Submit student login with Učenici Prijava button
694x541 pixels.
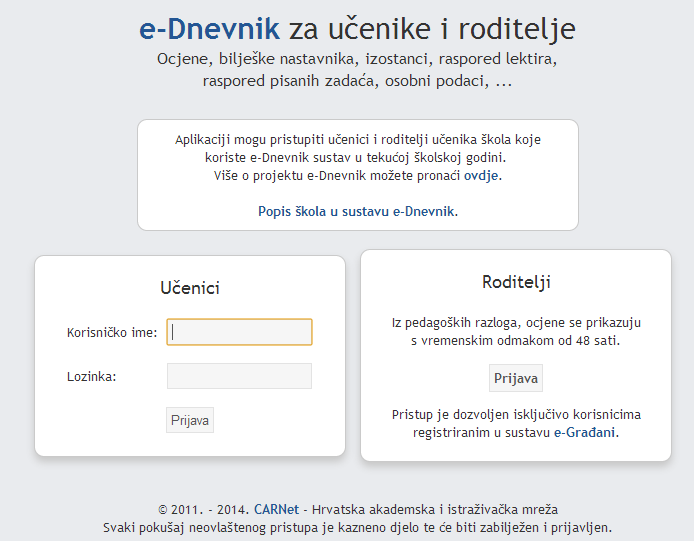coord(190,420)
